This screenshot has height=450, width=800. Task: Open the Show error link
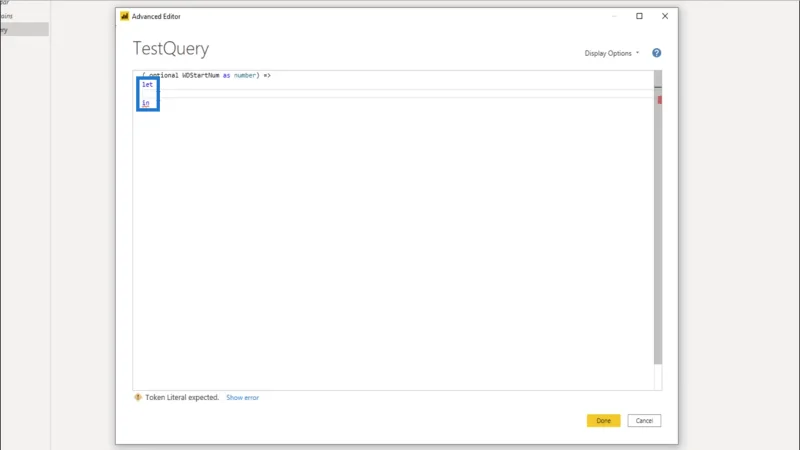point(242,397)
